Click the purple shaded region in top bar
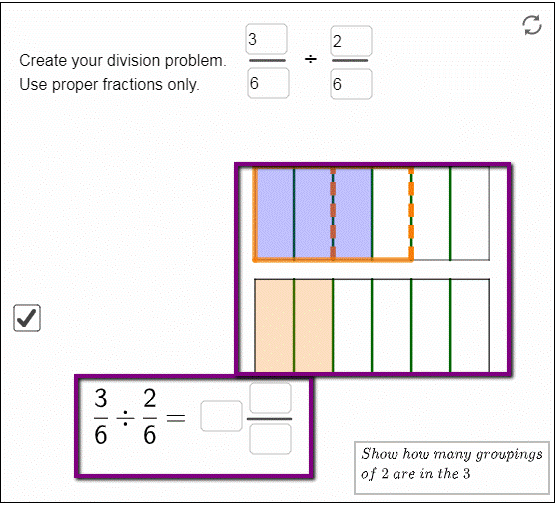The image size is (558, 507). pos(314,213)
